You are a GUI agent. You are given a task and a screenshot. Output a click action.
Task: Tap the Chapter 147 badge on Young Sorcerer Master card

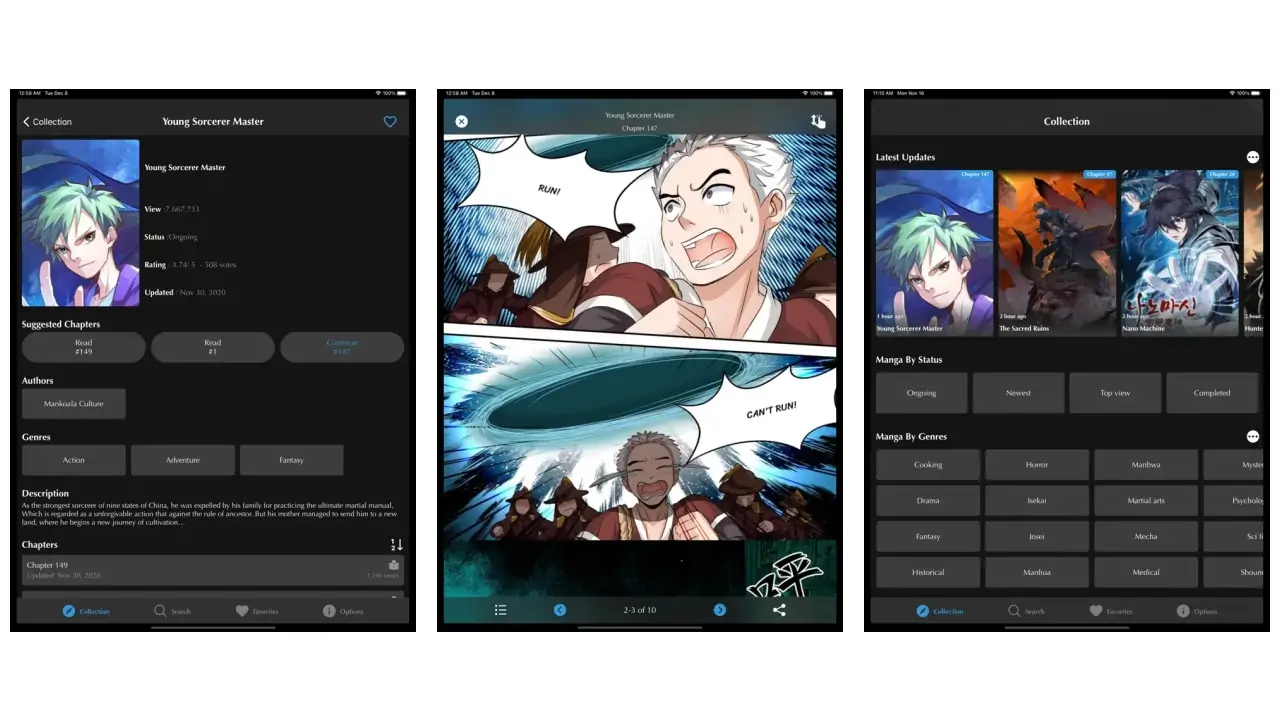coord(975,174)
